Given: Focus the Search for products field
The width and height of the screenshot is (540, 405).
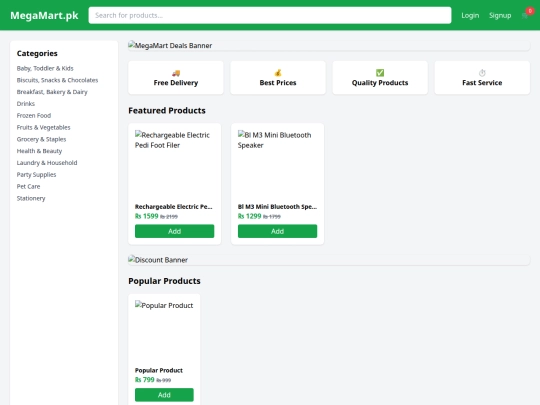Looking at the screenshot, I should click(270, 15).
